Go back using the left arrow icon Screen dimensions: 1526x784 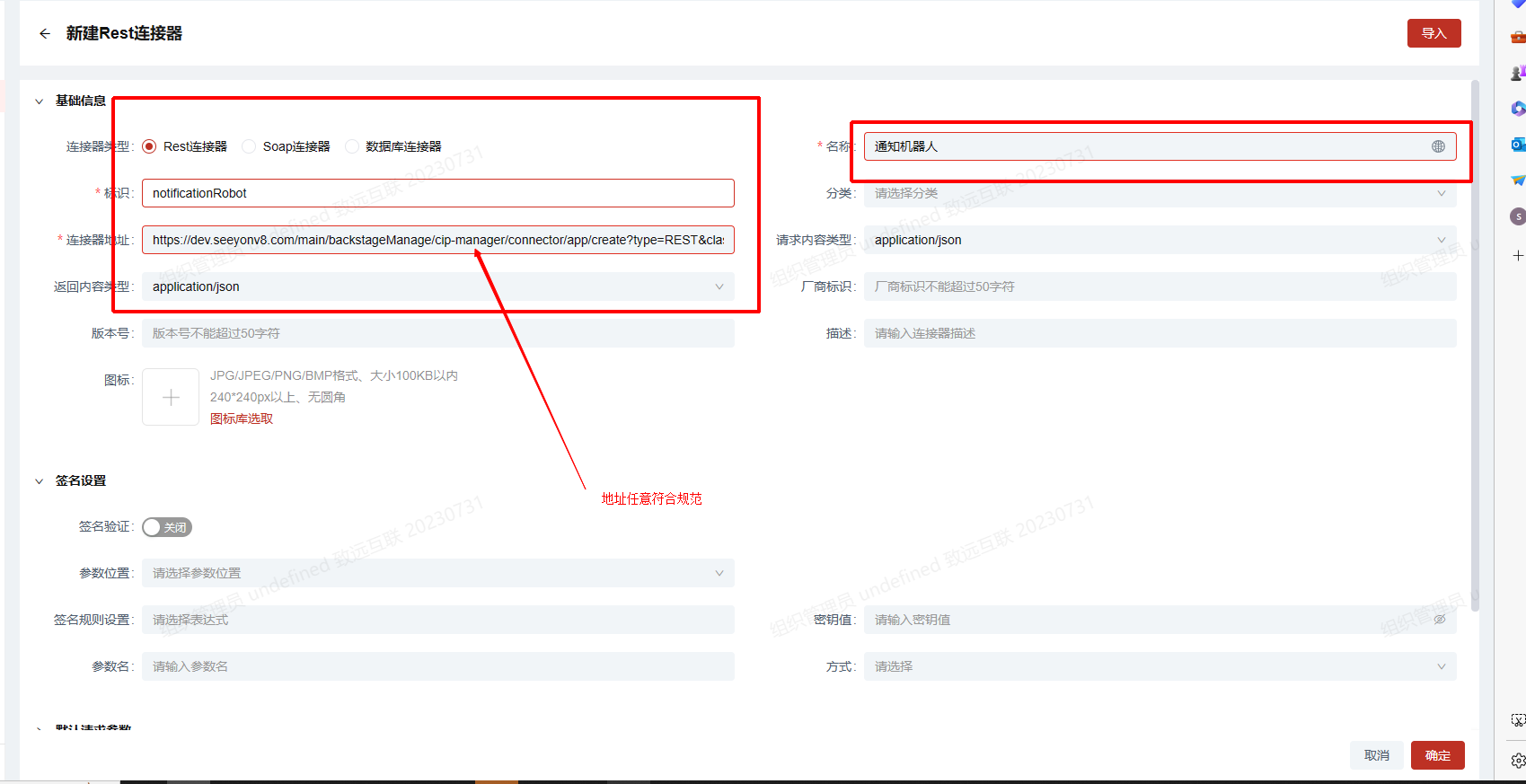[x=44, y=33]
